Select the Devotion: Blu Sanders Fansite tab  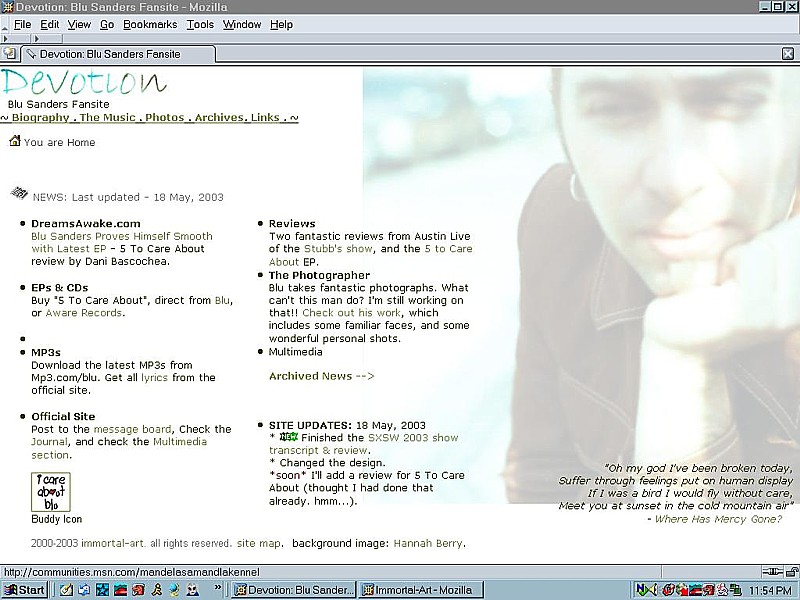tap(117, 54)
